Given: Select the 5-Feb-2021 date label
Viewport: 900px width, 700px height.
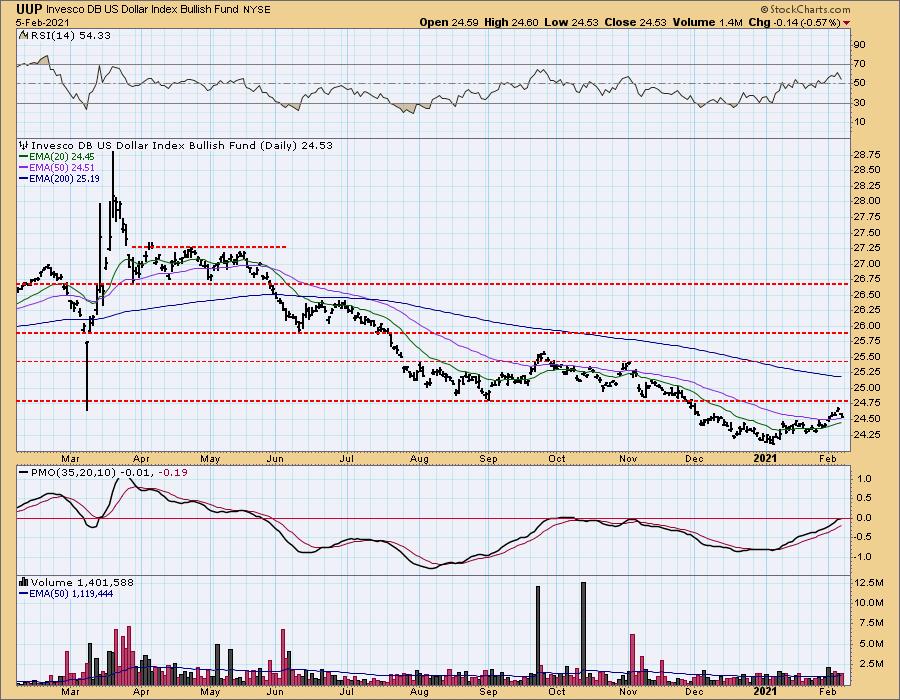Looking at the screenshot, I should (43, 22).
